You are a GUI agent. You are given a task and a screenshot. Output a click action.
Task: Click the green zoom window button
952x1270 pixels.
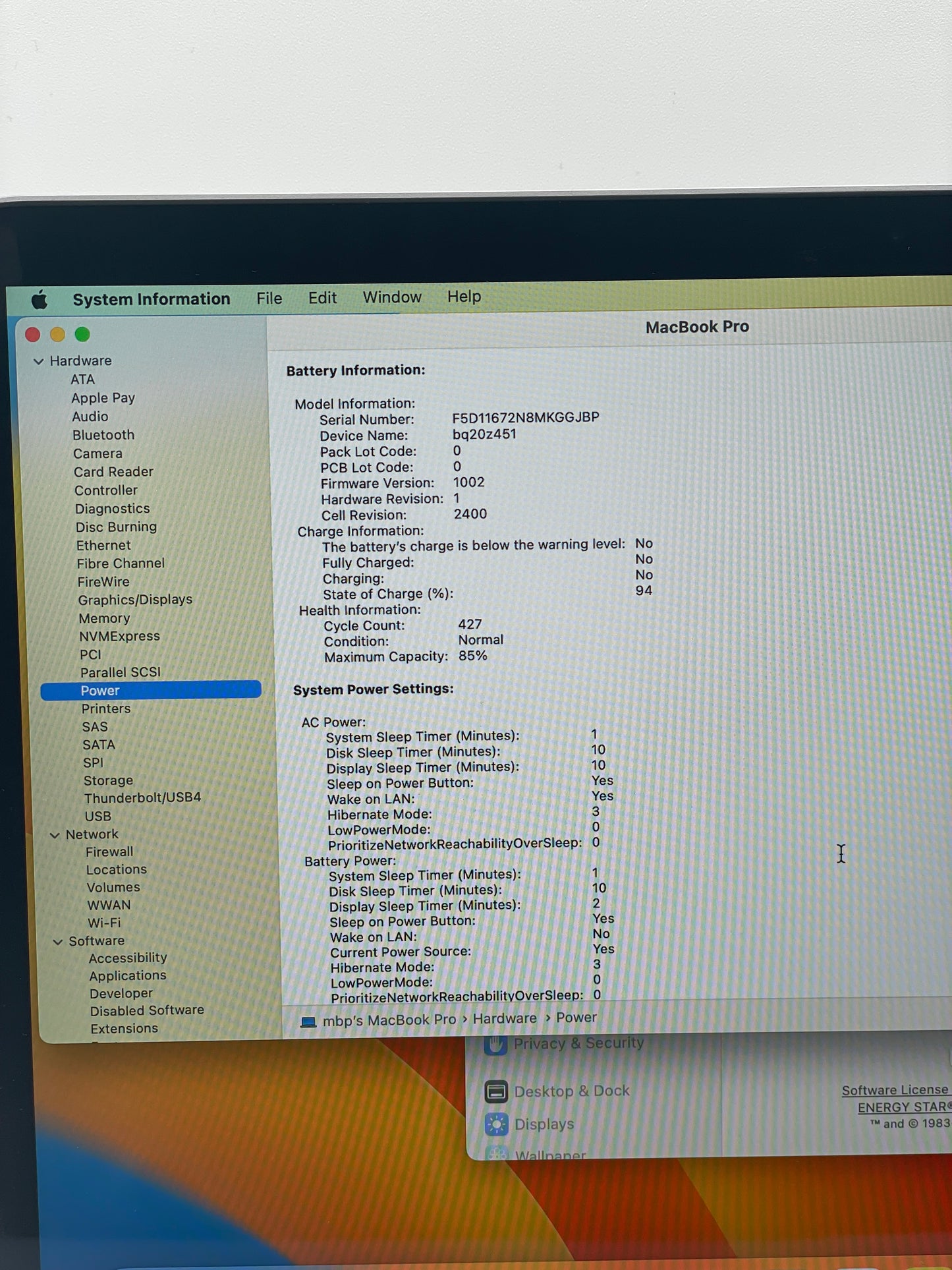[x=82, y=335]
